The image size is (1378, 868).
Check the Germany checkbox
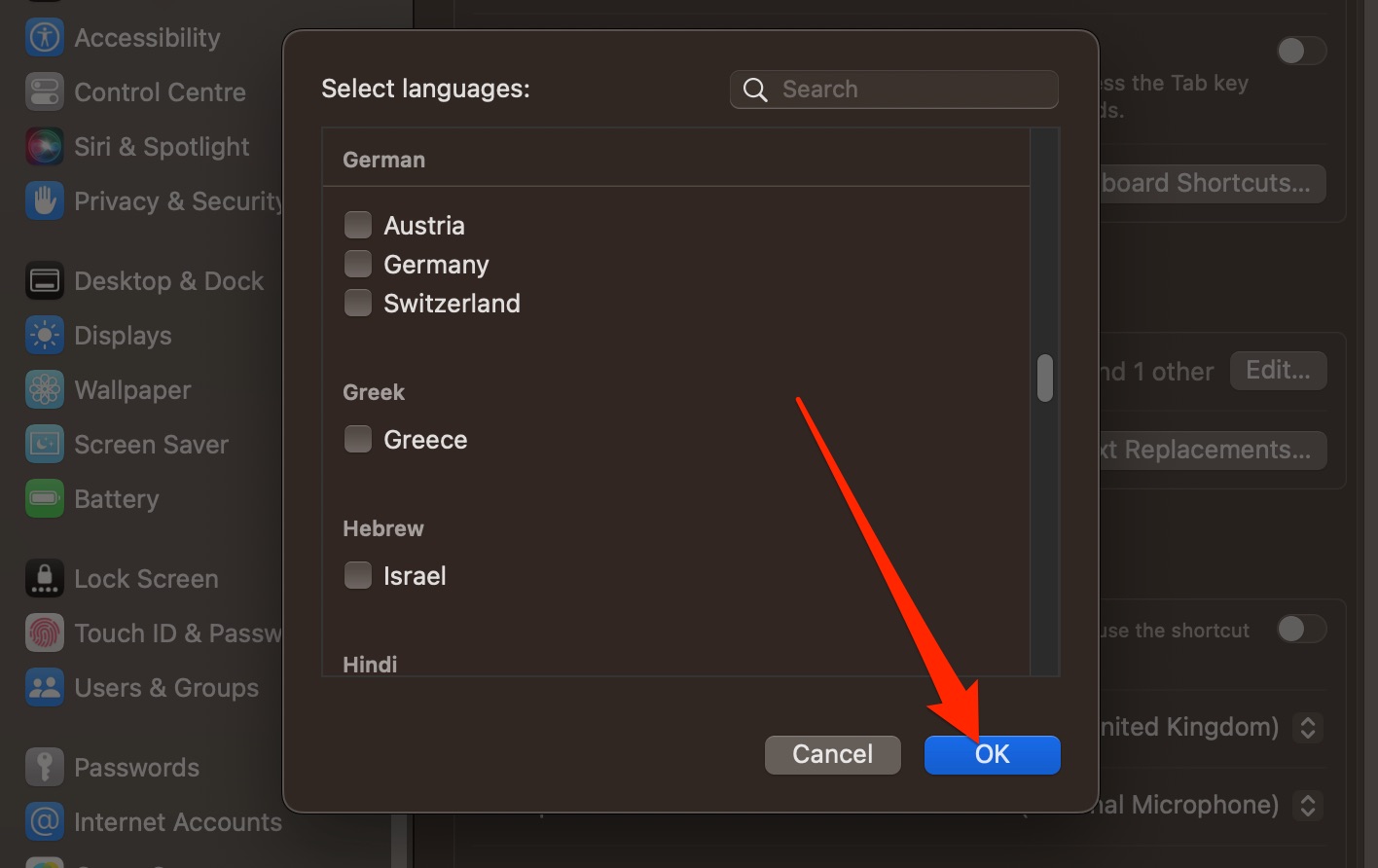point(358,264)
